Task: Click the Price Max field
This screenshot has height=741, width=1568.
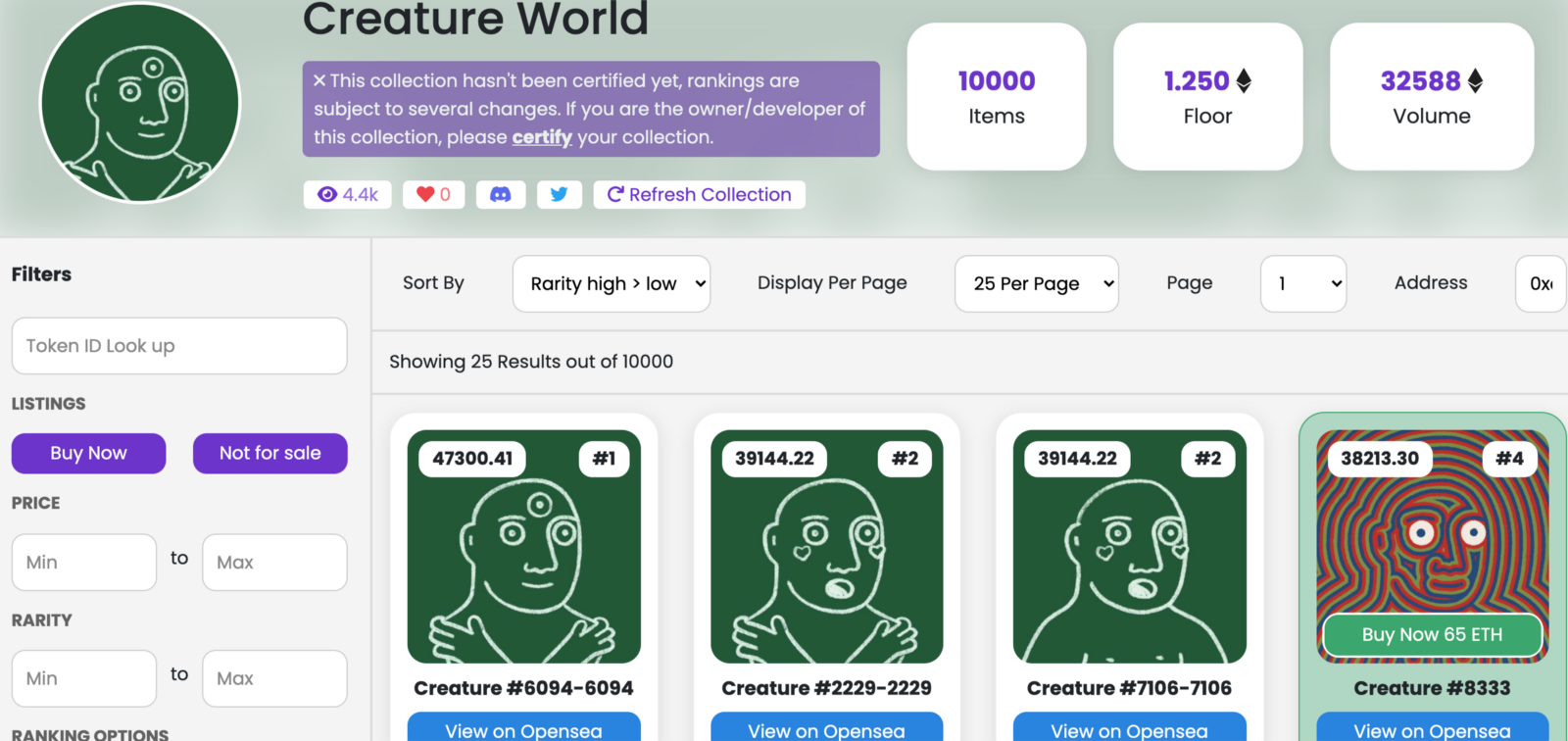Action: click(x=274, y=562)
